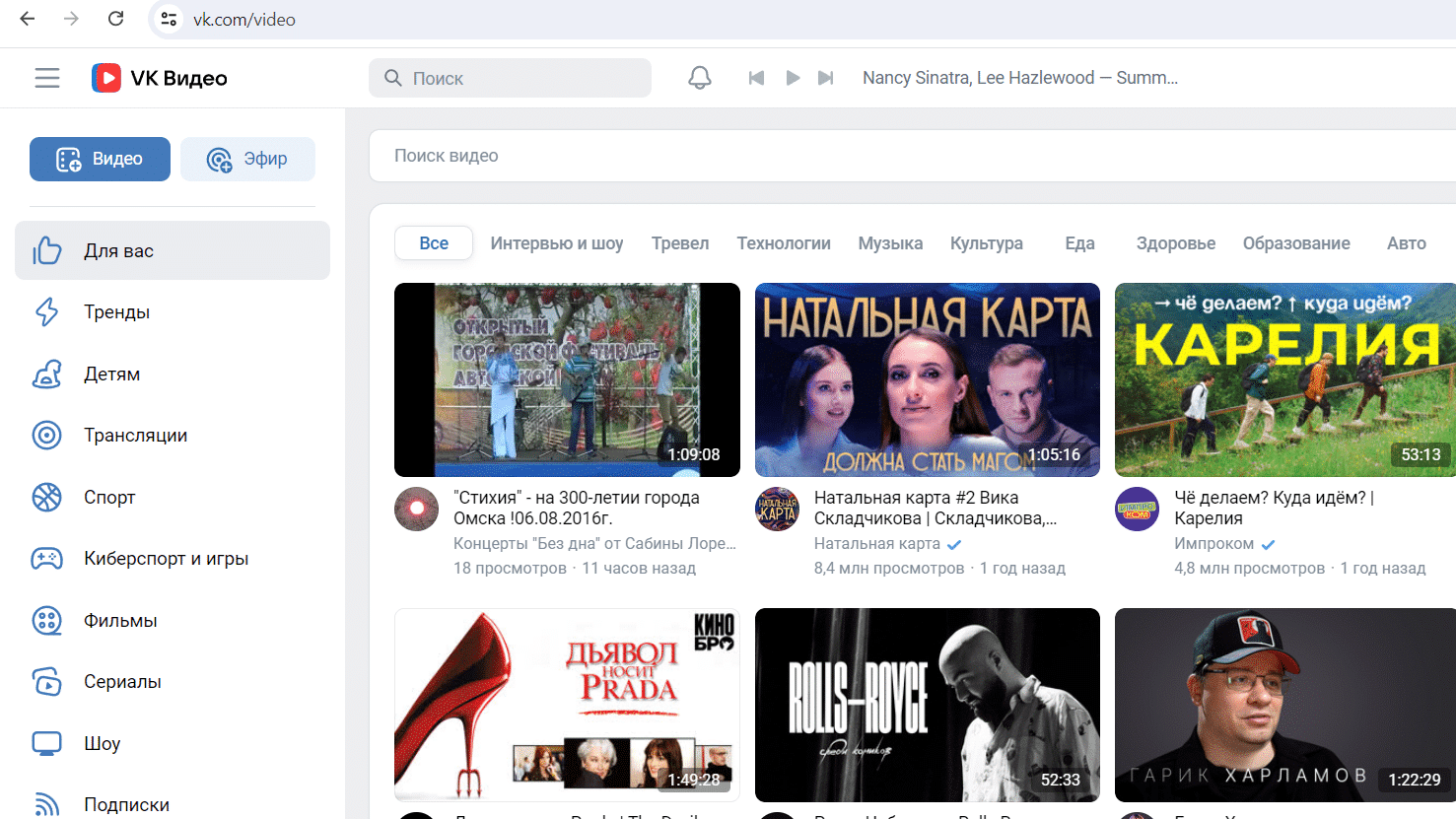
Task: Click the Nancy Sinatra track title
Action: tap(1020, 78)
